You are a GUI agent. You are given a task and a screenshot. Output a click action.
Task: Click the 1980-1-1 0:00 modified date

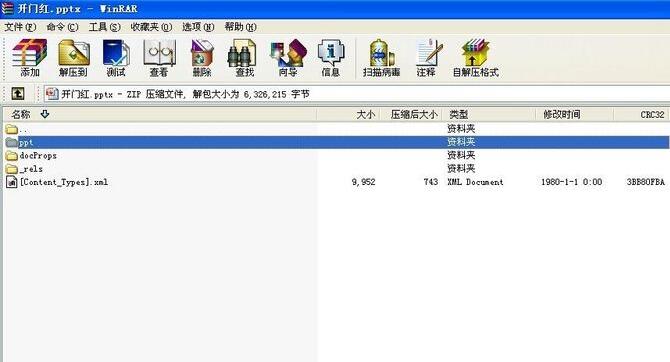click(572, 182)
